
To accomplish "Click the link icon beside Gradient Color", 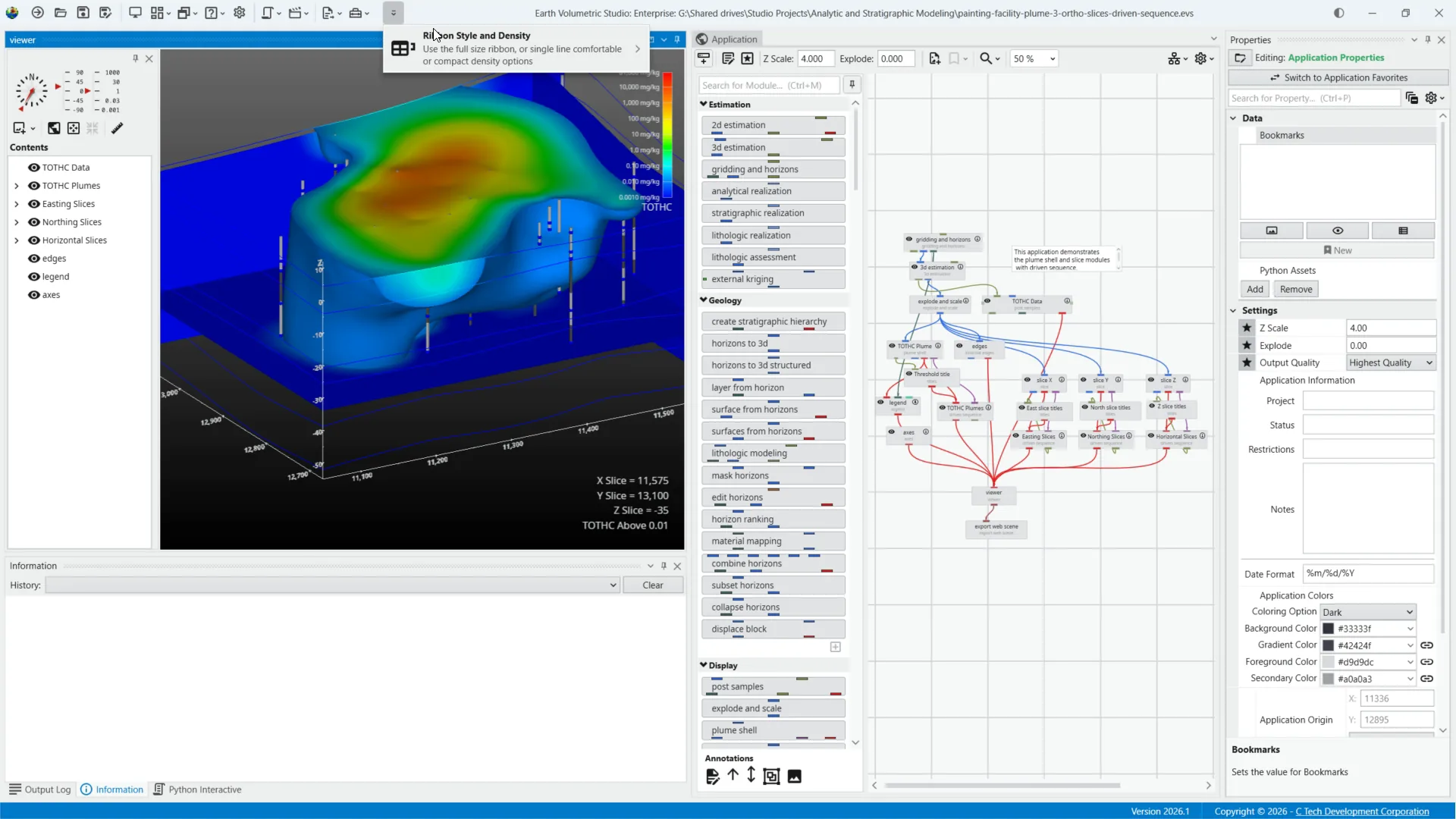I will [1426, 645].
